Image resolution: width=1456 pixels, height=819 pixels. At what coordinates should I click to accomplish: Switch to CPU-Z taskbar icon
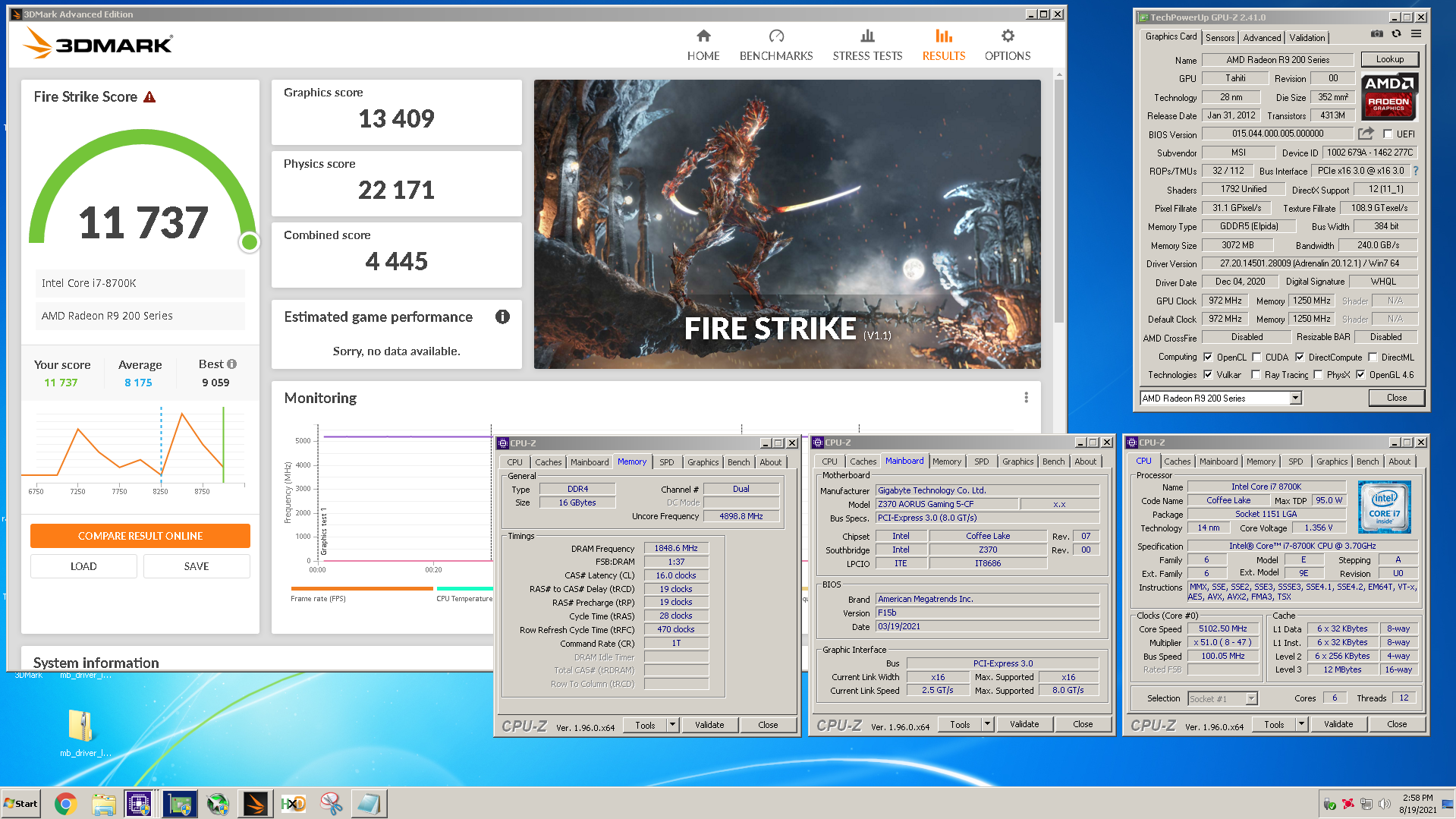click(139, 804)
